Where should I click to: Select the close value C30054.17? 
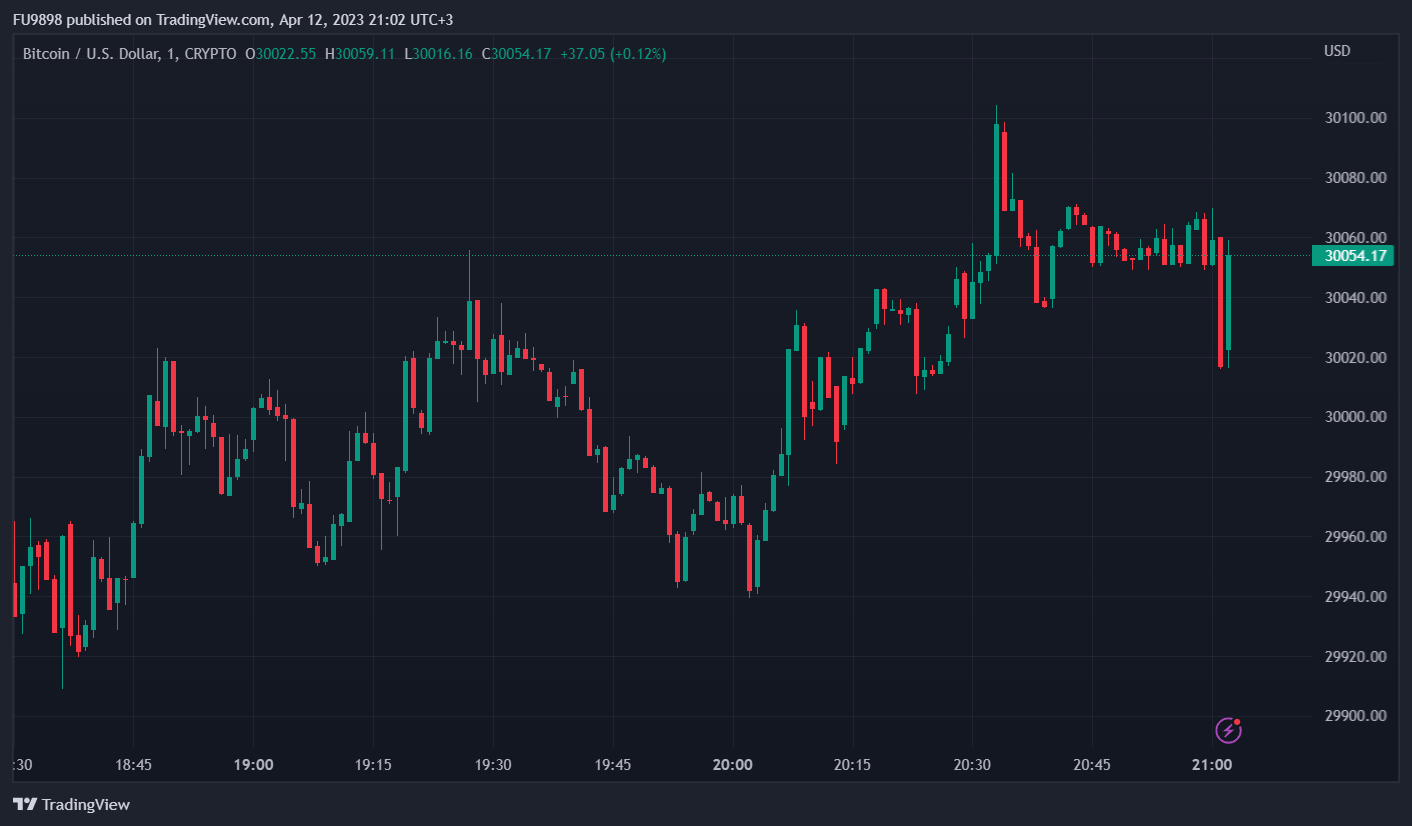click(x=516, y=54)
